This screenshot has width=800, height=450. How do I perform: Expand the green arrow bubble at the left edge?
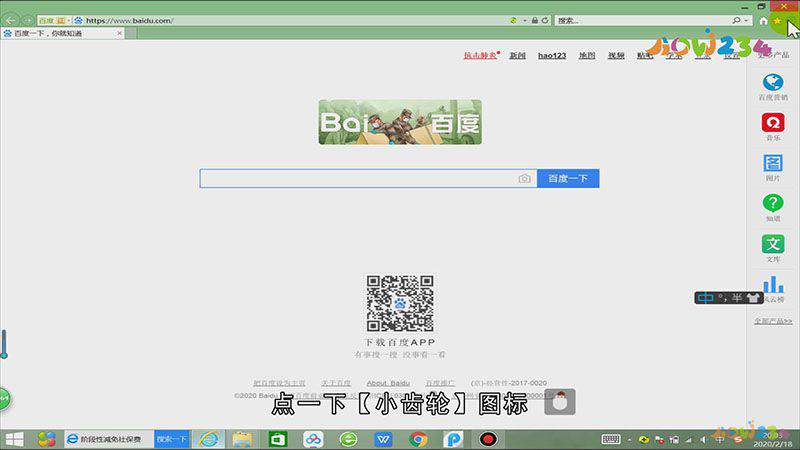4,398
